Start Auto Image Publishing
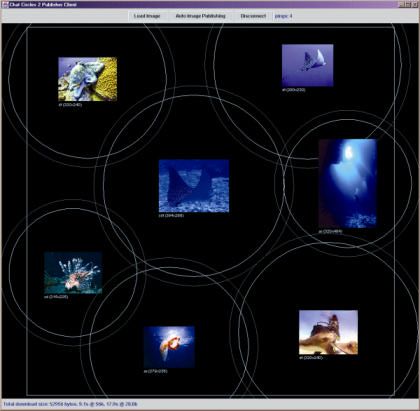 pos(200,16)
